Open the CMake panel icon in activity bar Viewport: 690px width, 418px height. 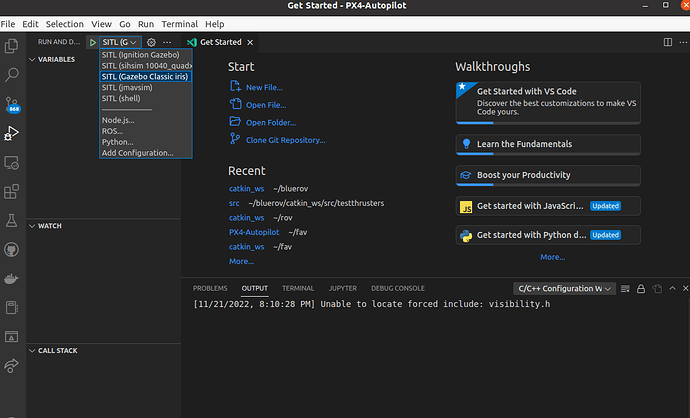click(11, 337)
